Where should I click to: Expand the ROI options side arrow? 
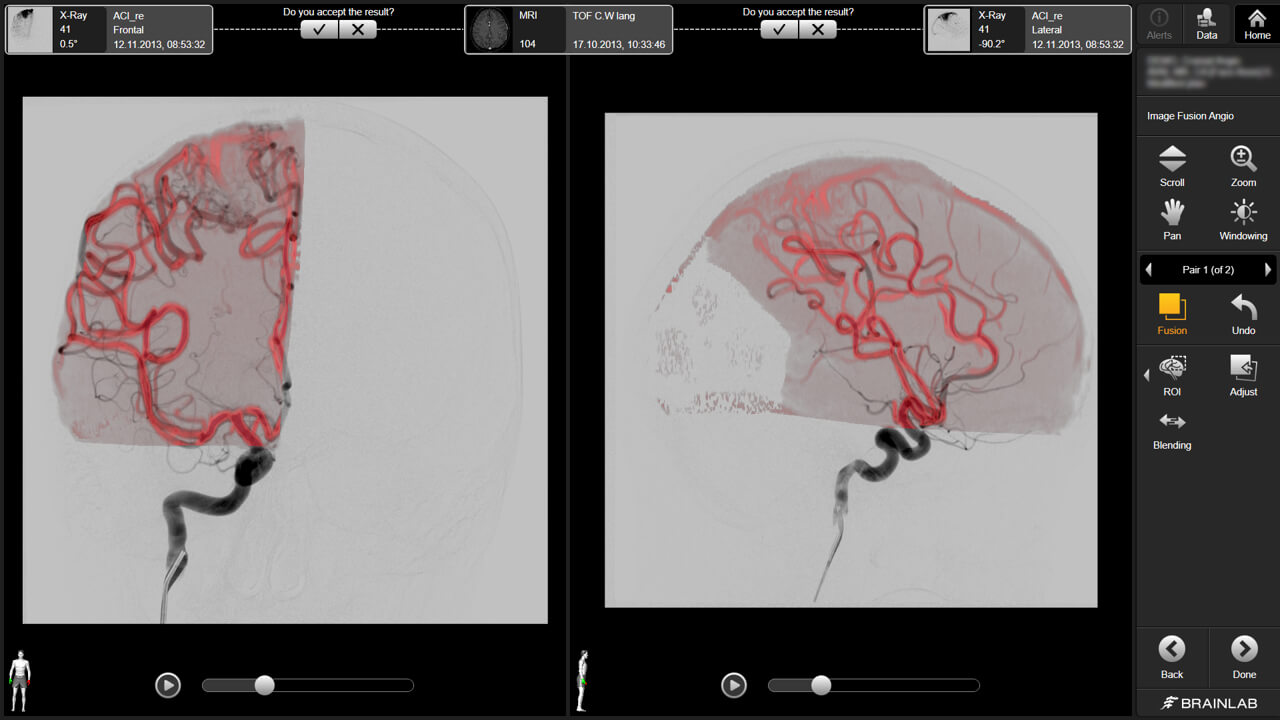(x=1147, y=375)
